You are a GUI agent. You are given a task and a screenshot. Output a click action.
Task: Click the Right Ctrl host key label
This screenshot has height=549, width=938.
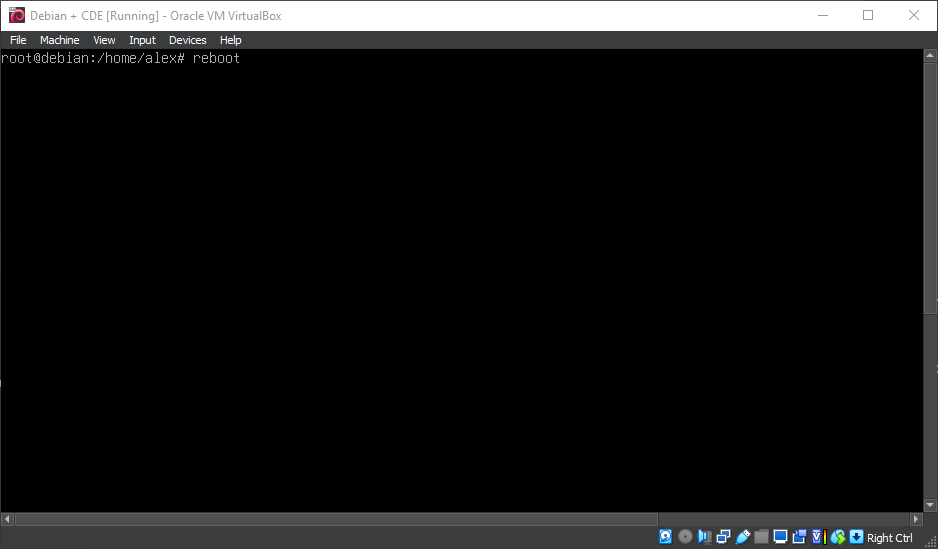click(889, 538)
